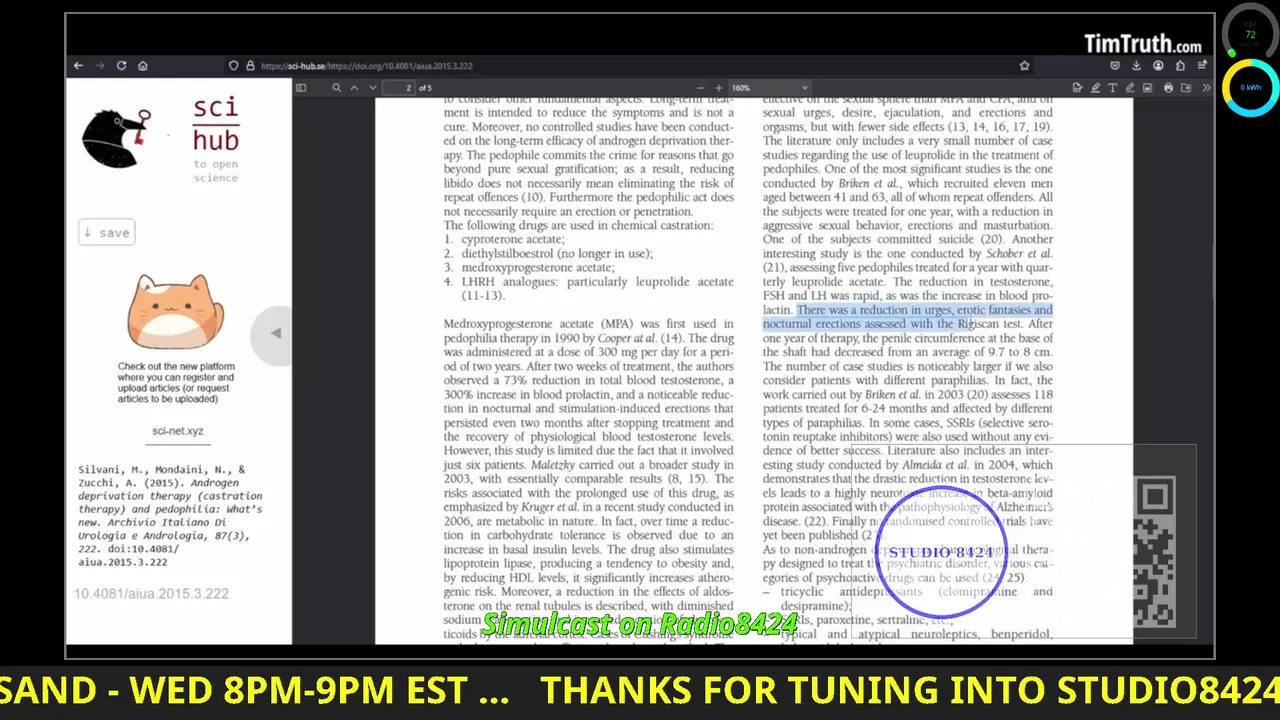This screenshot has width=1280, height=720.
Task: Zoom in the PDF with plus
Action: point(718,88)
